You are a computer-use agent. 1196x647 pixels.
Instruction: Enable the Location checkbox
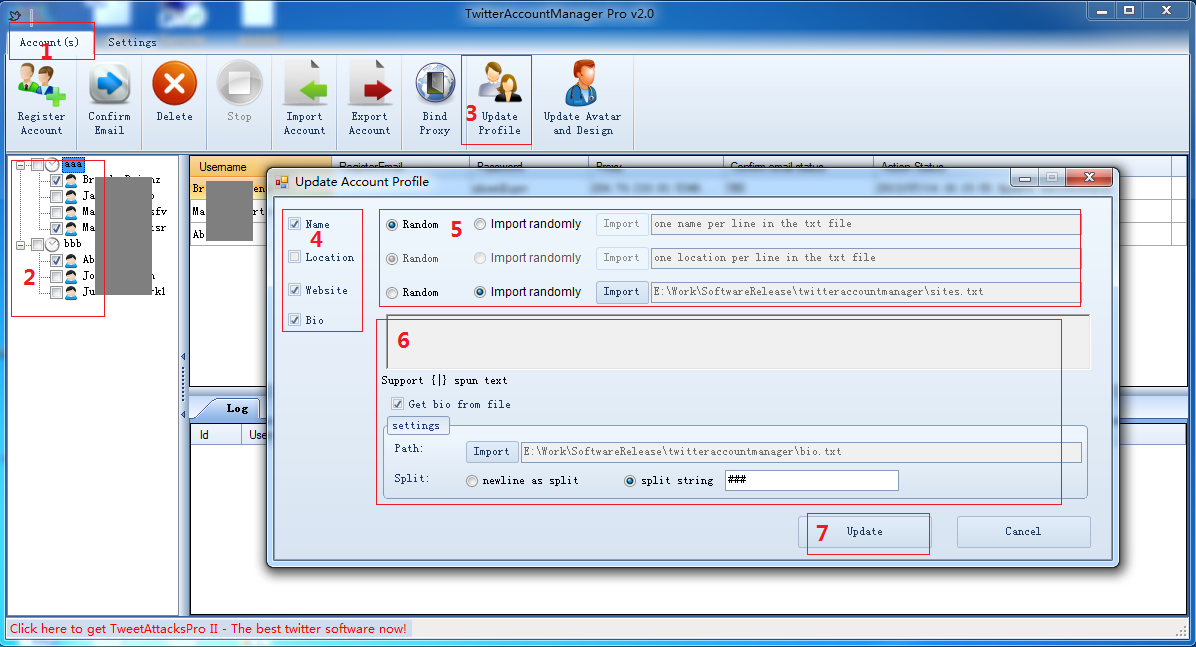pyautogui.click(x=294, y=257)
